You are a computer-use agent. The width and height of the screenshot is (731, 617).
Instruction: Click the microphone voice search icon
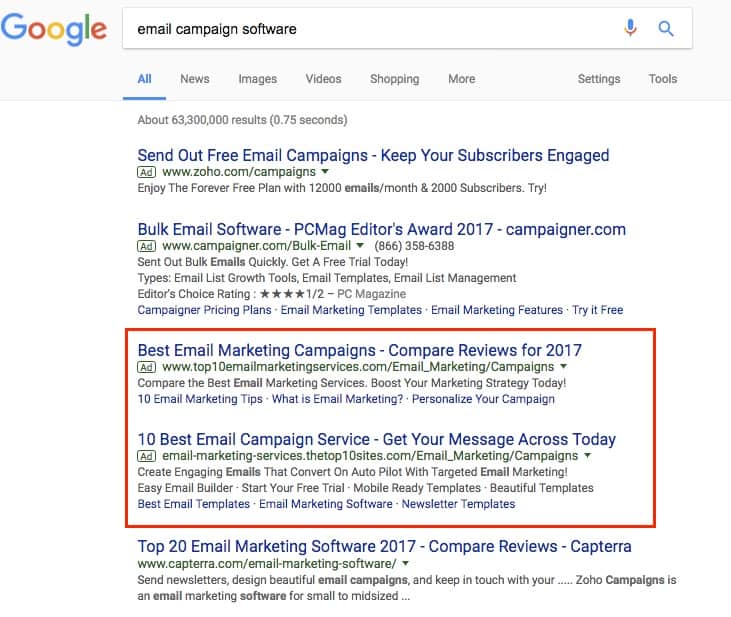[x=630, y=29]
